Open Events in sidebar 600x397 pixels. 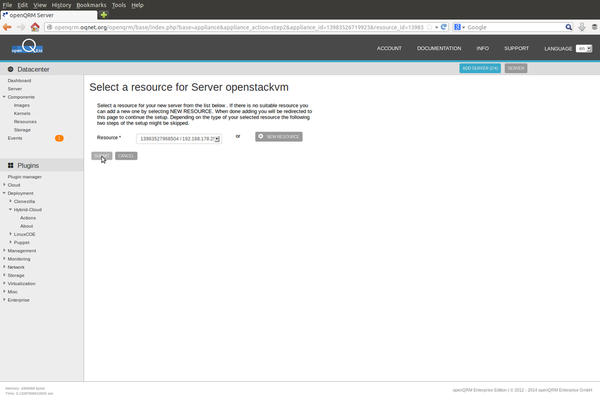coord(15,138)
